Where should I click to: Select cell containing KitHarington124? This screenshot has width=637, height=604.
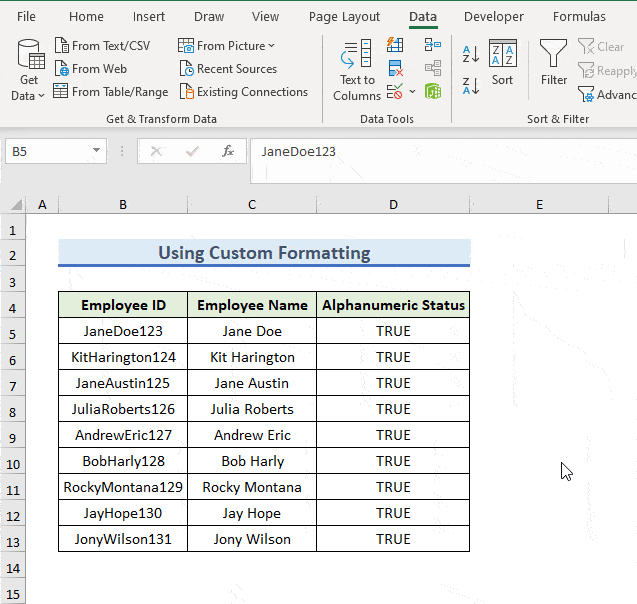(123, 357)
